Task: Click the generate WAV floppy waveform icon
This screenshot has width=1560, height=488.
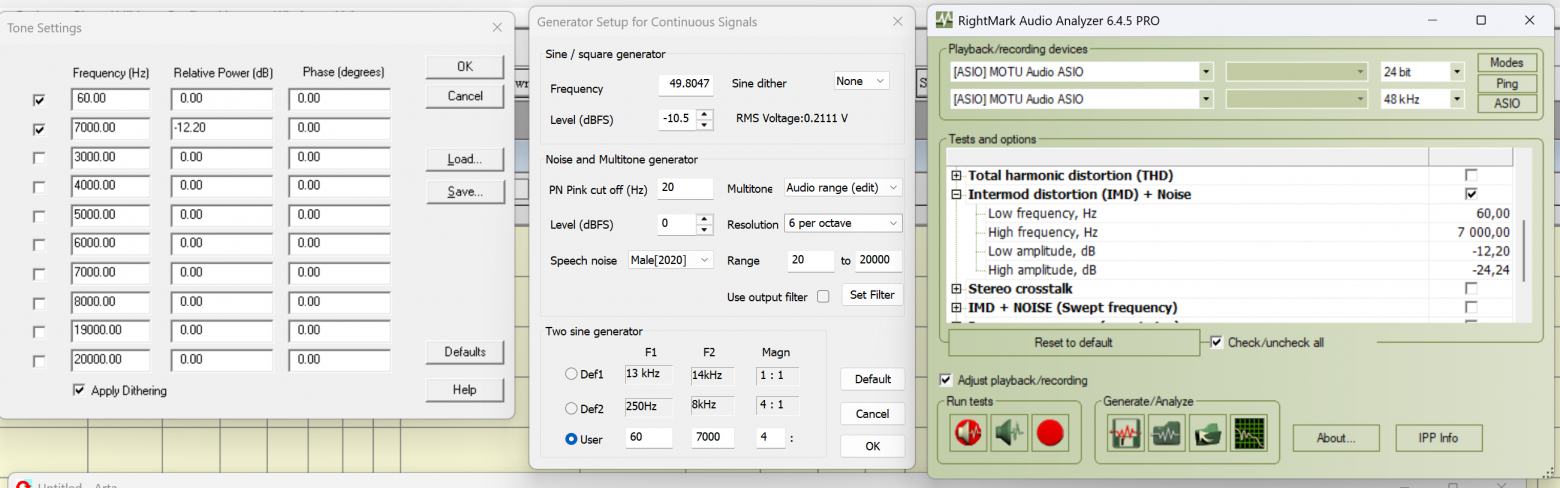Action: point(1126,433)
